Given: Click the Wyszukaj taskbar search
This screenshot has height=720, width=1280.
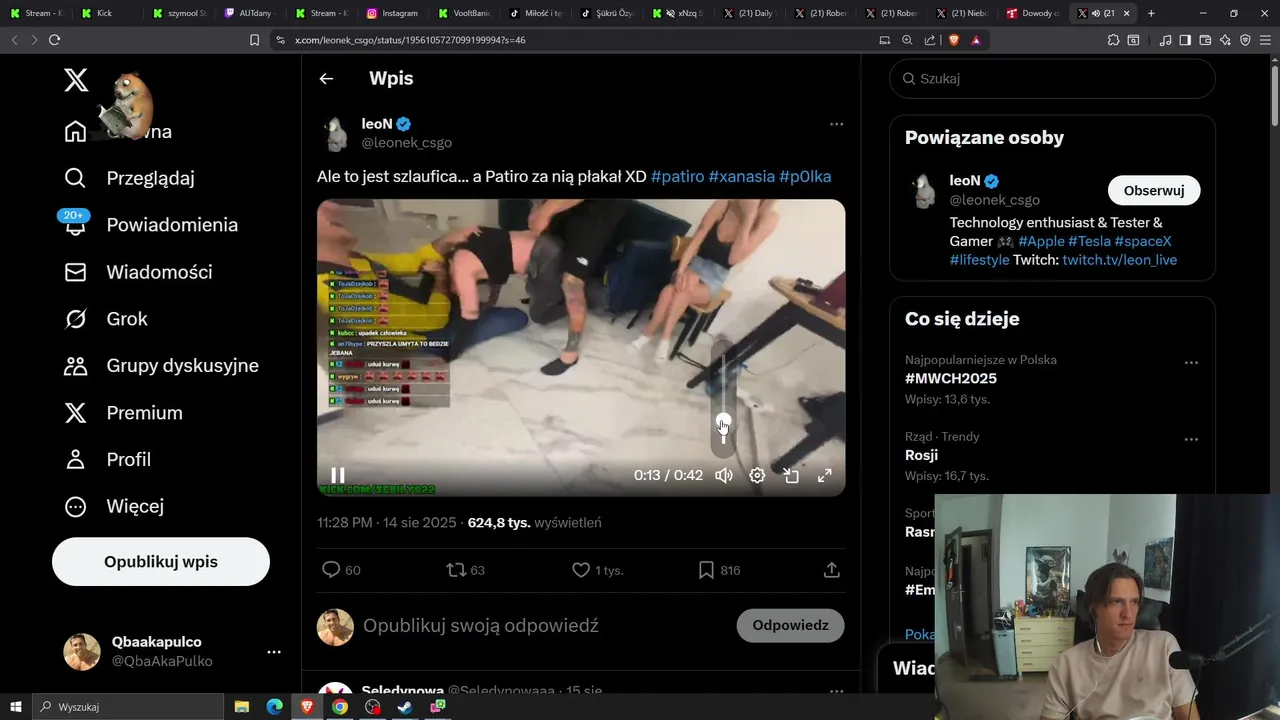Looking at the screenshot, I should [x=128, y=707].
